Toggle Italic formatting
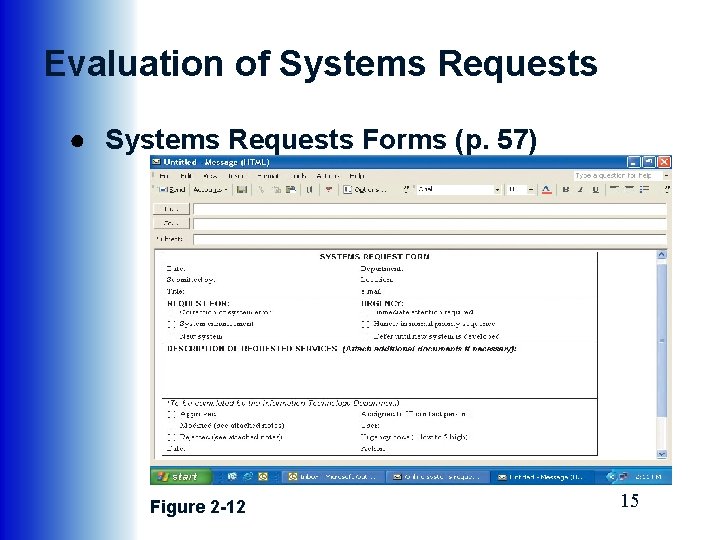The image size is (720, 540). coord(580,190)
